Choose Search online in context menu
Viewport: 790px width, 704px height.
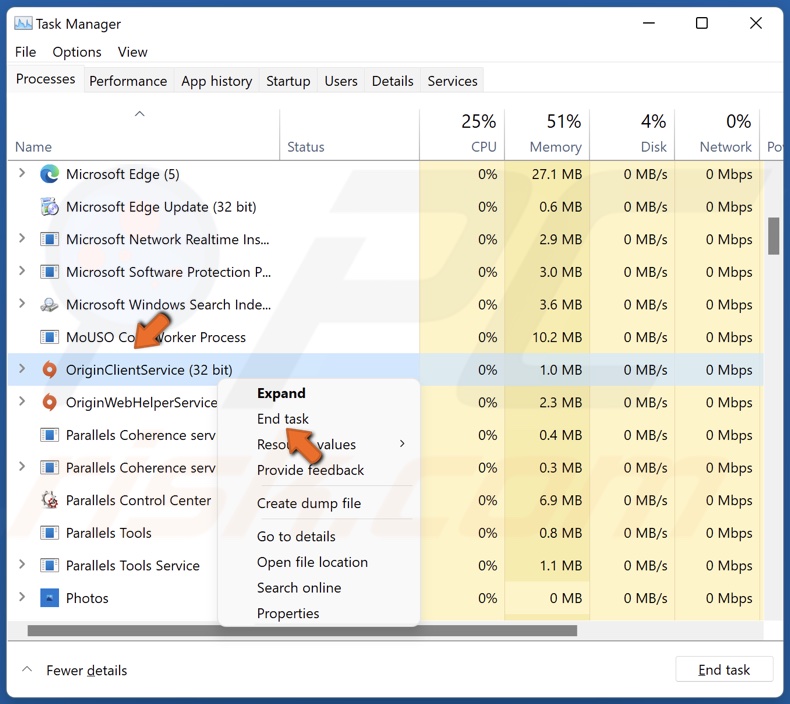point(299,588)
